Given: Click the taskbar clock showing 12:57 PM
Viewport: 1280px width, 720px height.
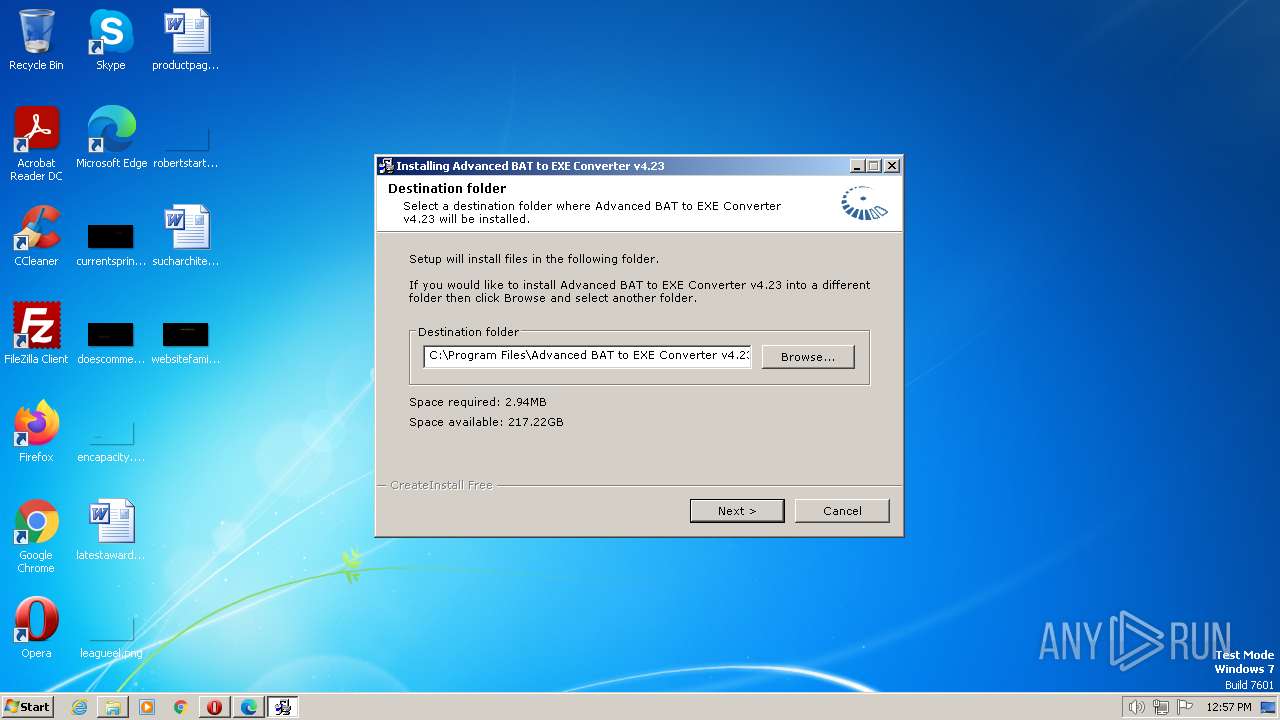Looking at the screenshot, I should pos(1229,707).
